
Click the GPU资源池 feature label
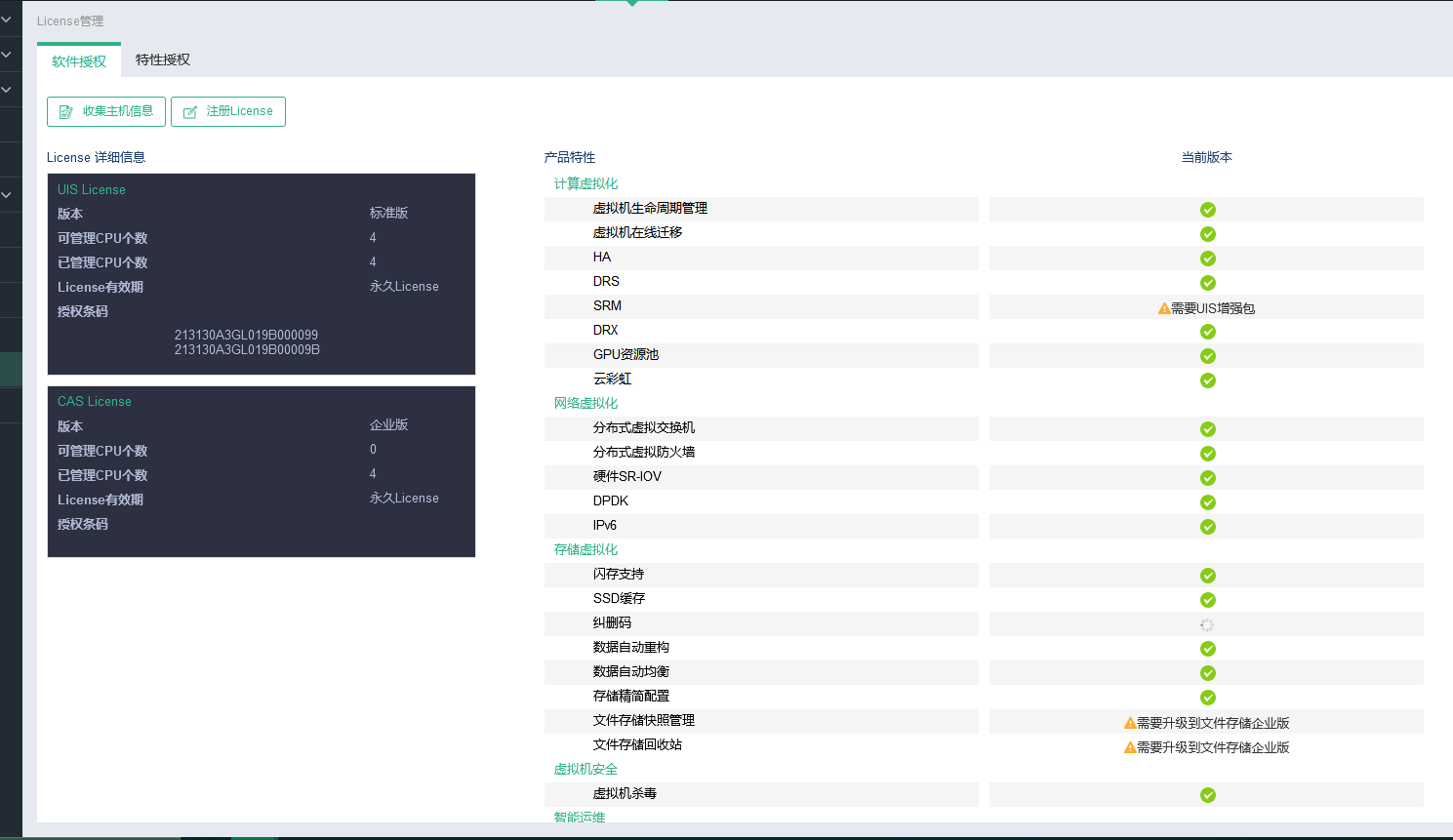tap(626, 354)
